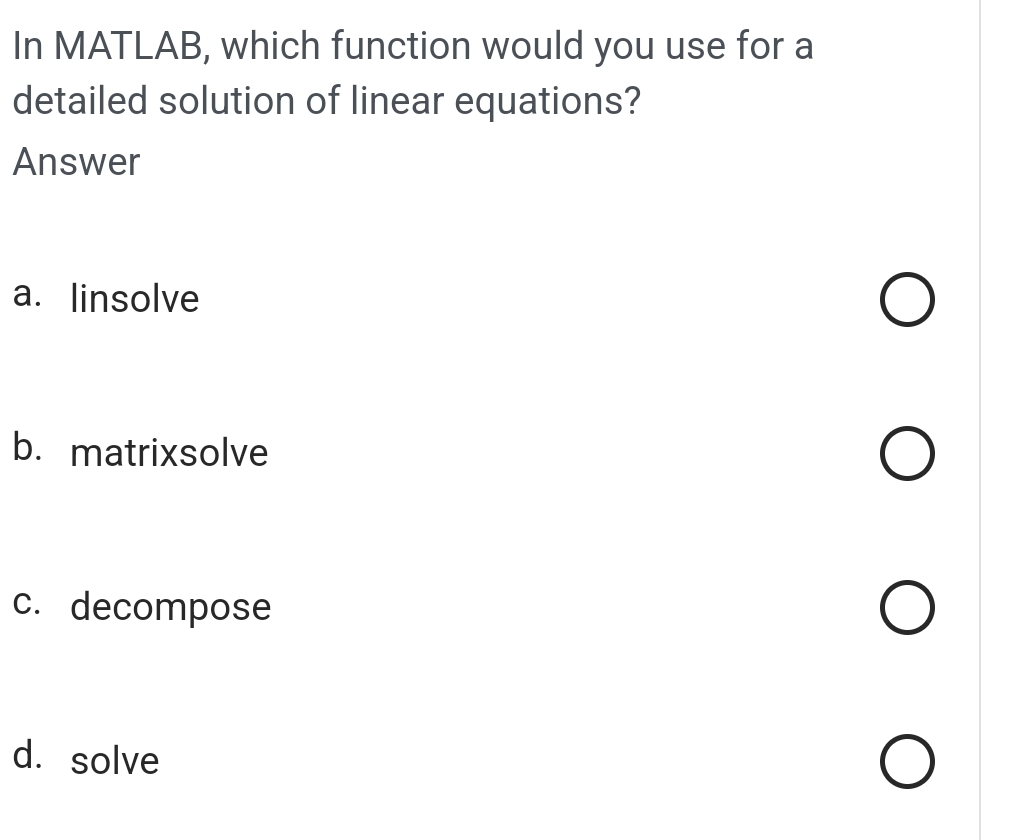Click the answer text solve
Screen dimensions: 1013x840
[114, 762]
